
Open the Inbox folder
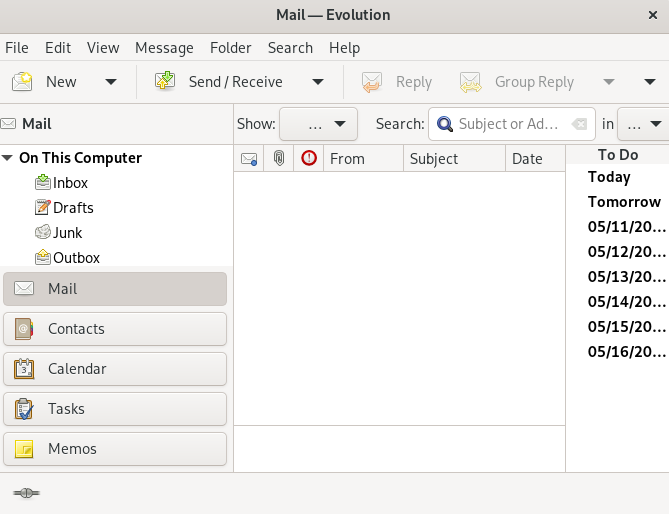[70, 183]
